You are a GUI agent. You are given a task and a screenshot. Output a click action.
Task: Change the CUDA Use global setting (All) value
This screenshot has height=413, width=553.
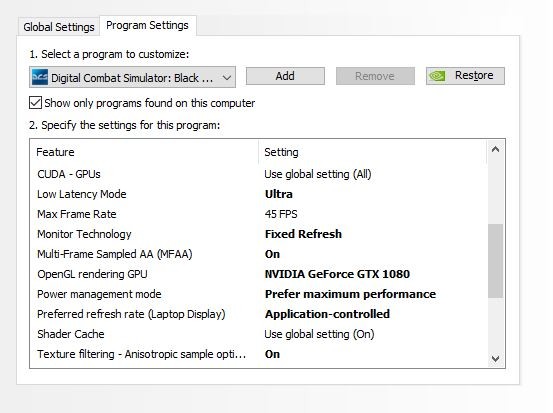point(318,174)
